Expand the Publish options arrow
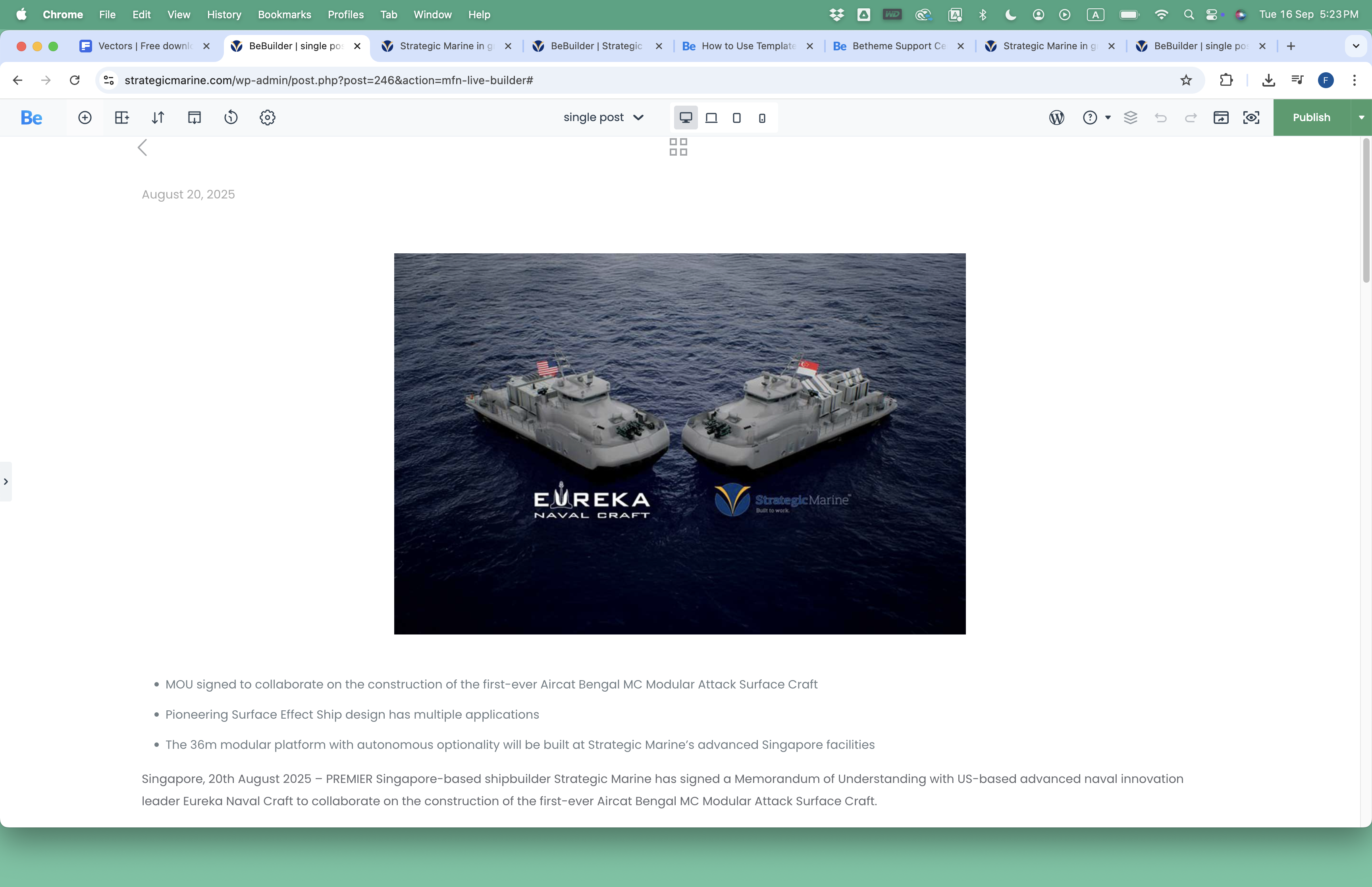 click(x=1361, y=118)
